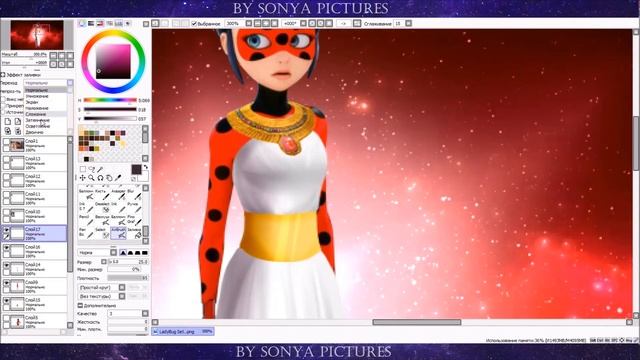
Task: Show layer Слой1 using its visibility box
Action: pyautogui.click(x=6, y=142)
